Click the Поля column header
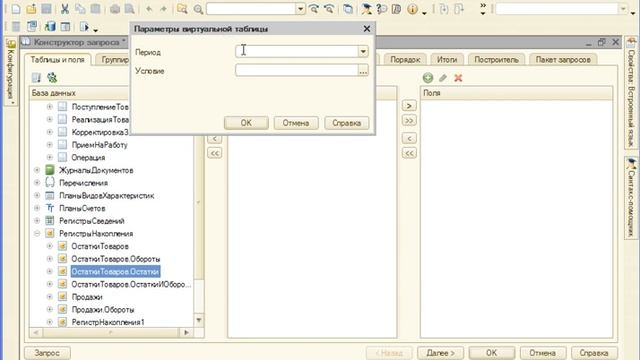Screen dimensions: 640x360 [517, 93]
